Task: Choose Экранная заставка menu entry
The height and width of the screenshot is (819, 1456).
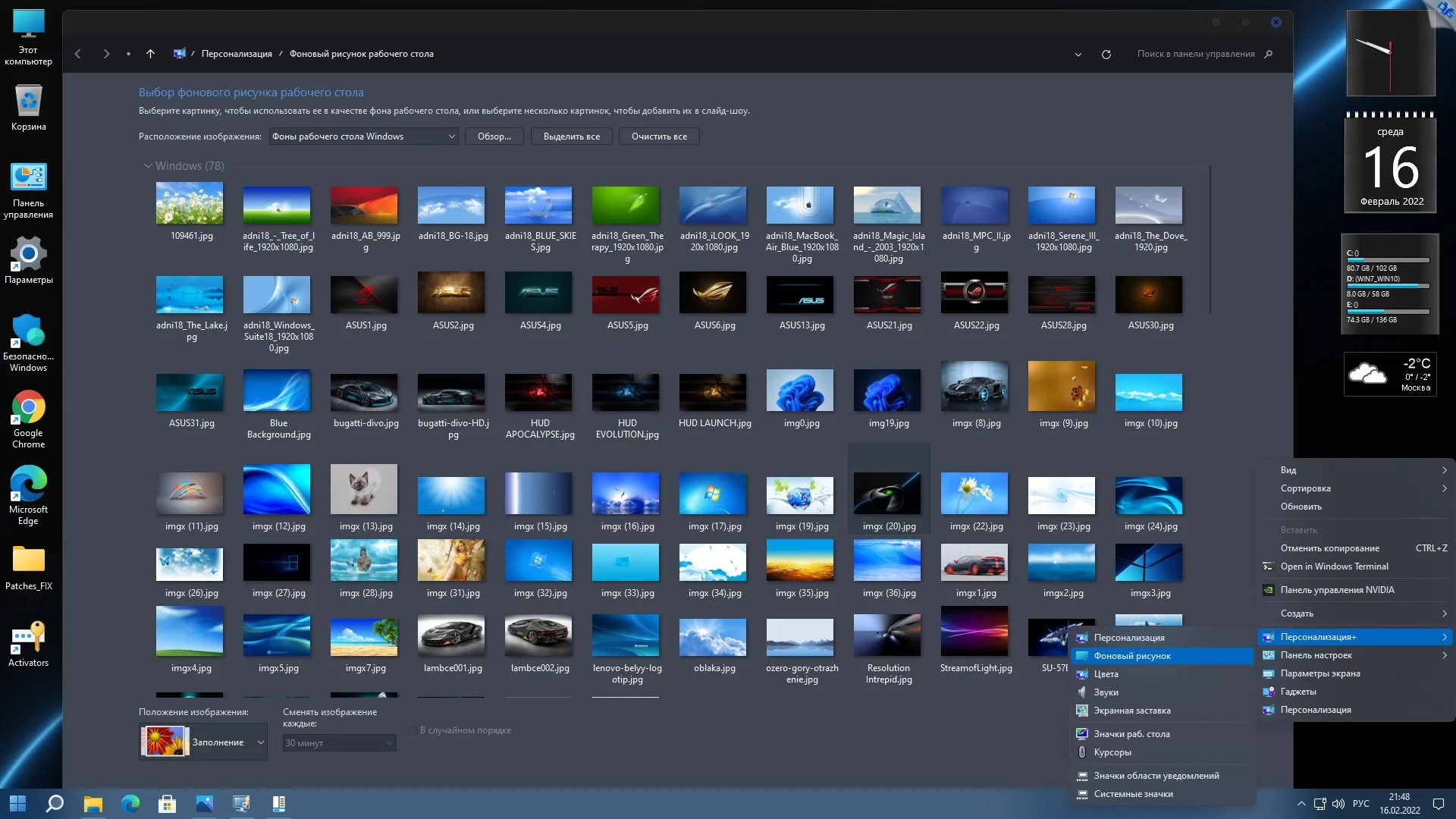Action: click(x=1131, y=711)
